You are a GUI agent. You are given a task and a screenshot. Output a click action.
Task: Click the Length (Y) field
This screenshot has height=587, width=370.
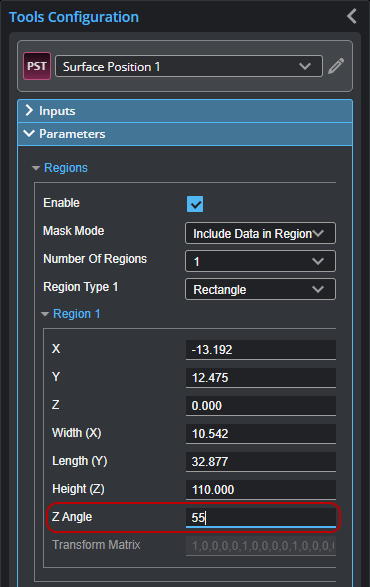261,462
